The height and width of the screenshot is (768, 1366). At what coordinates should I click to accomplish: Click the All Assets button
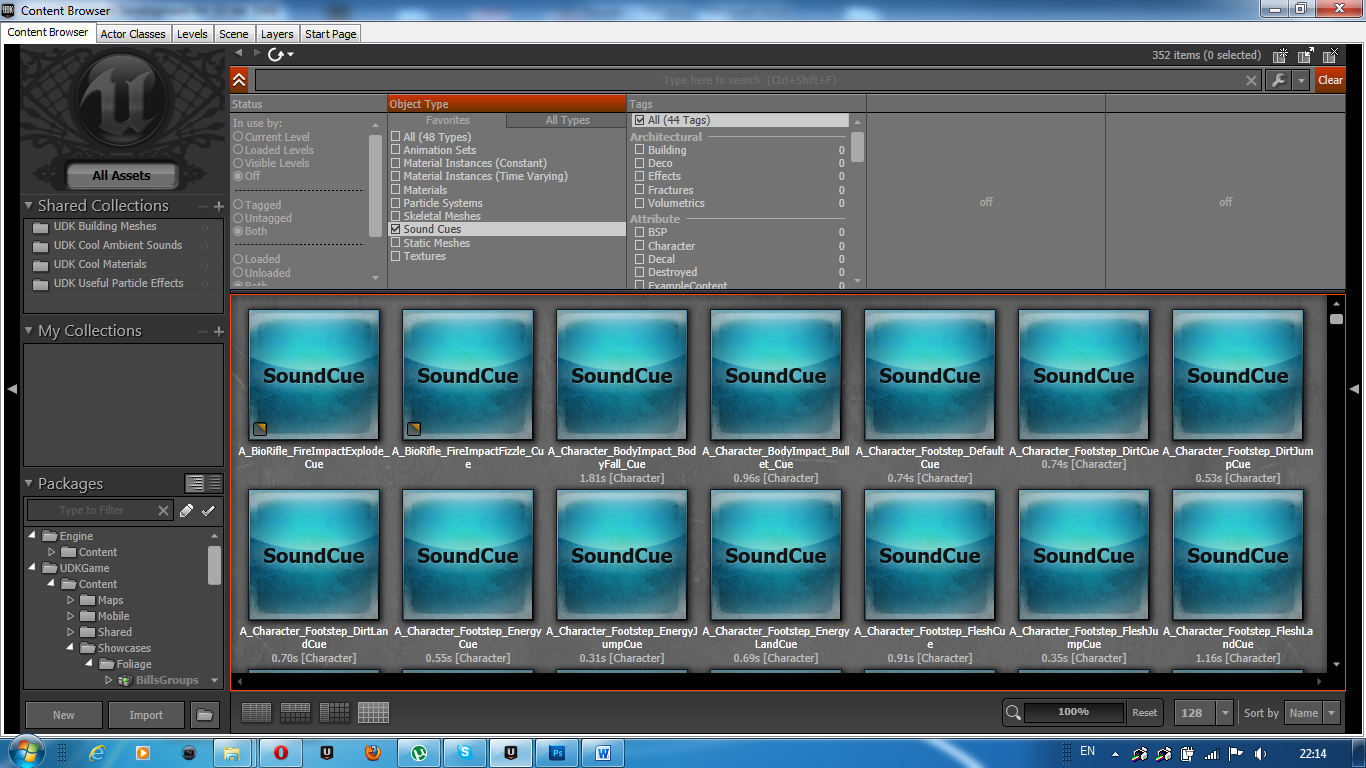pos(122,176)
